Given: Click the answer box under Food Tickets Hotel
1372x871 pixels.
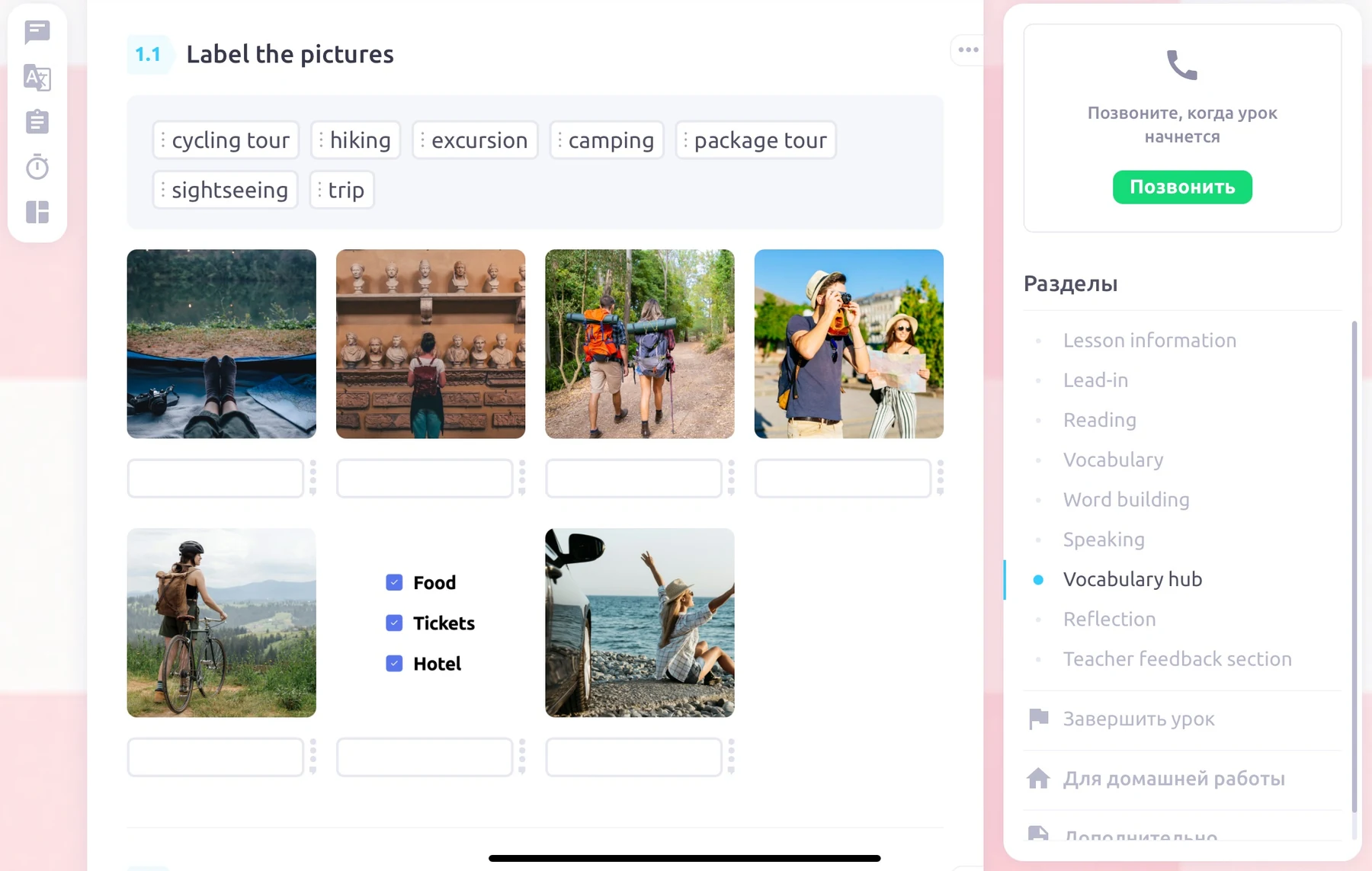Looking at the screenshot, I should click(425, 757).
